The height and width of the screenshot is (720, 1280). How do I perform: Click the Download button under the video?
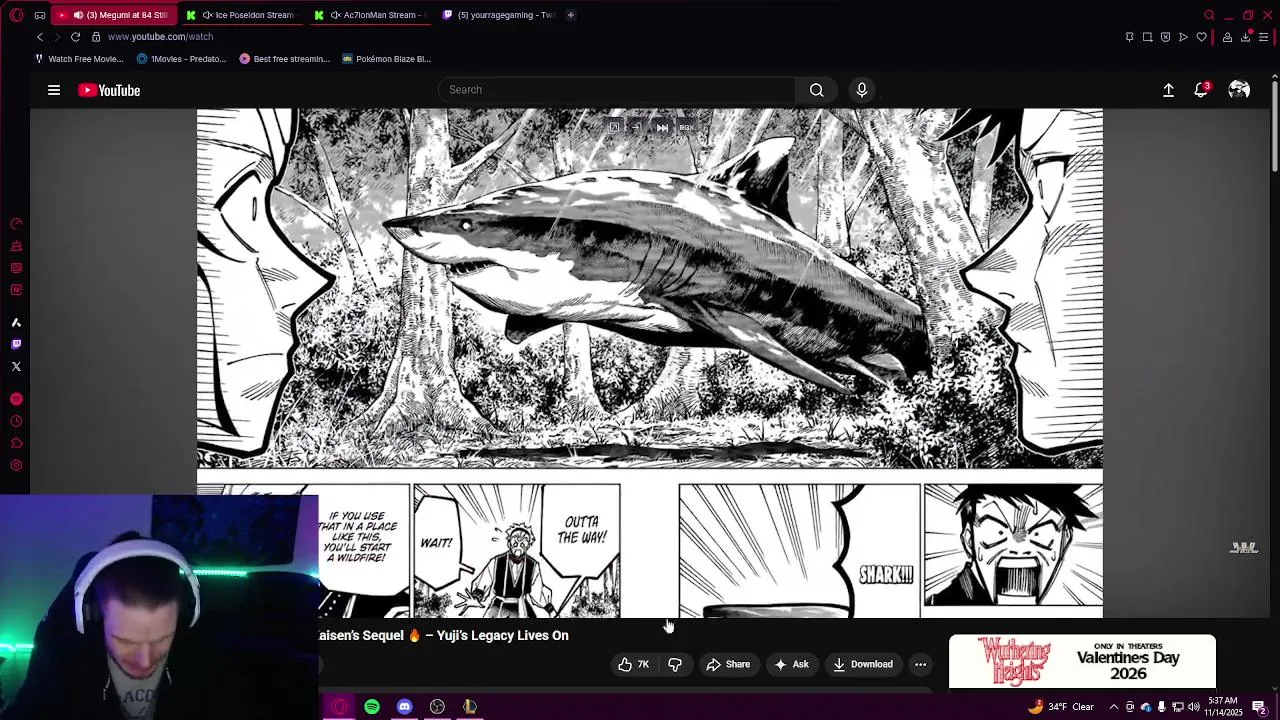click(863, 664)
